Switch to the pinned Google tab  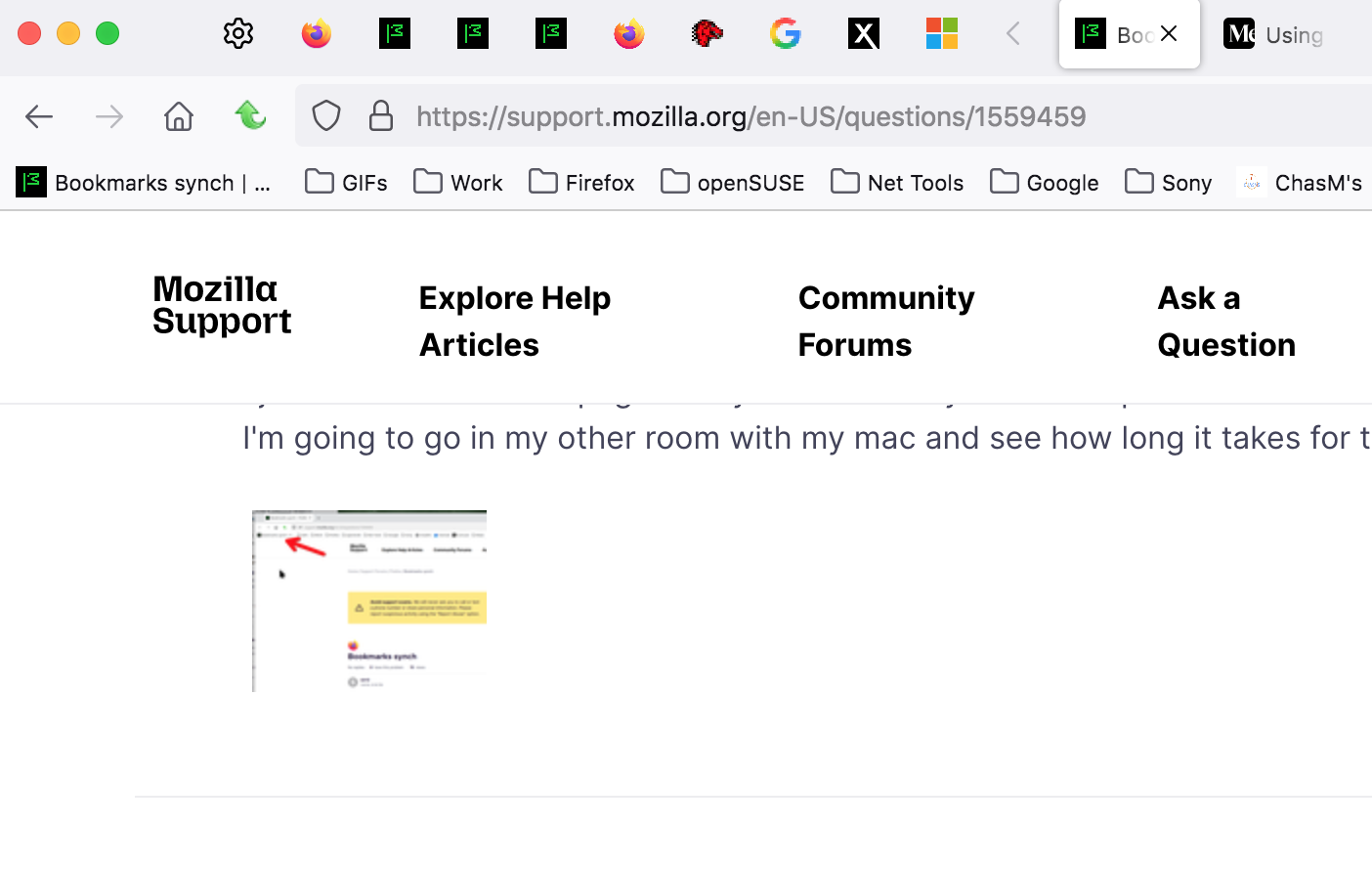click(x=786, y=34)
